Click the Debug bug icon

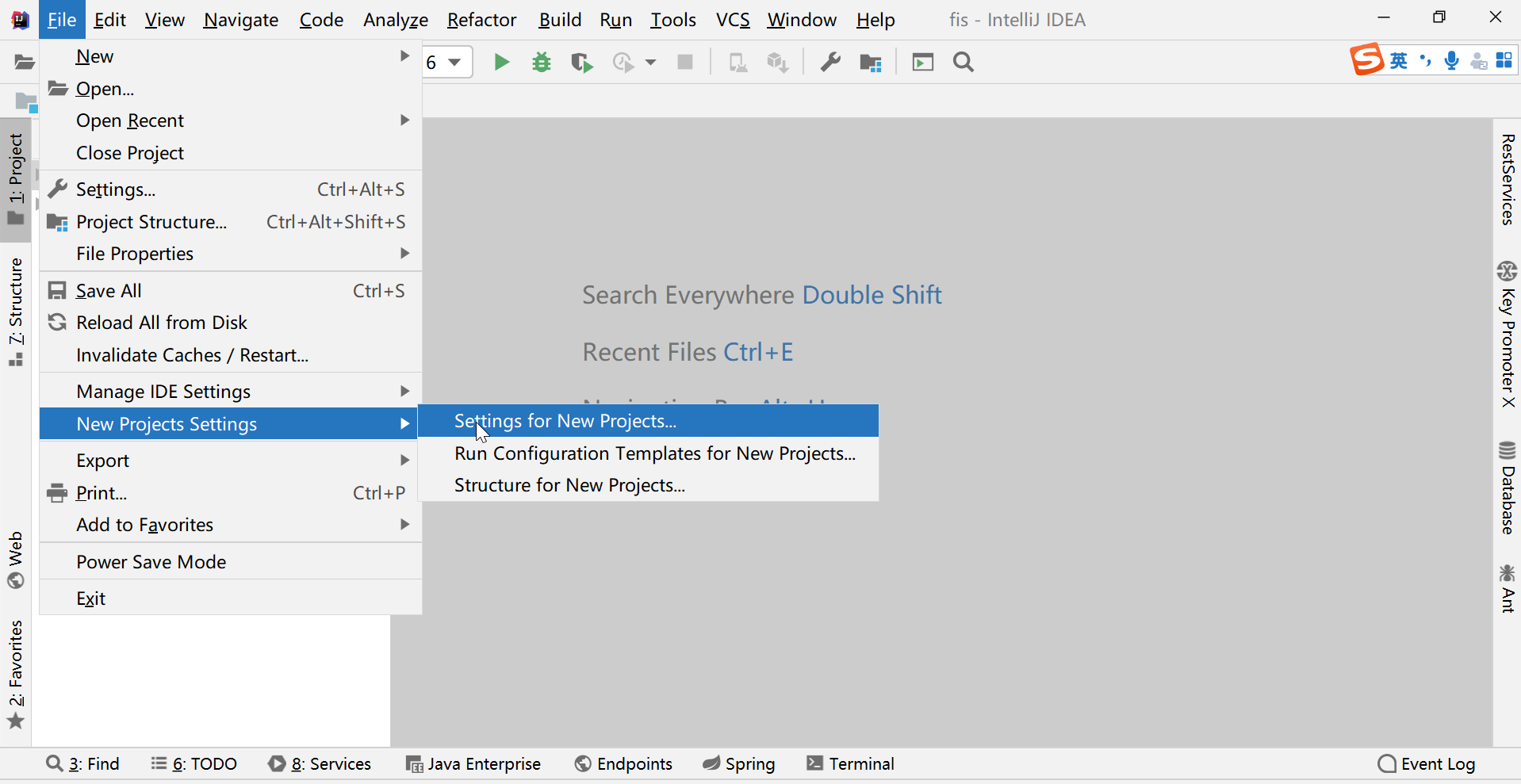pyautogui.click(x=542, y=62)
